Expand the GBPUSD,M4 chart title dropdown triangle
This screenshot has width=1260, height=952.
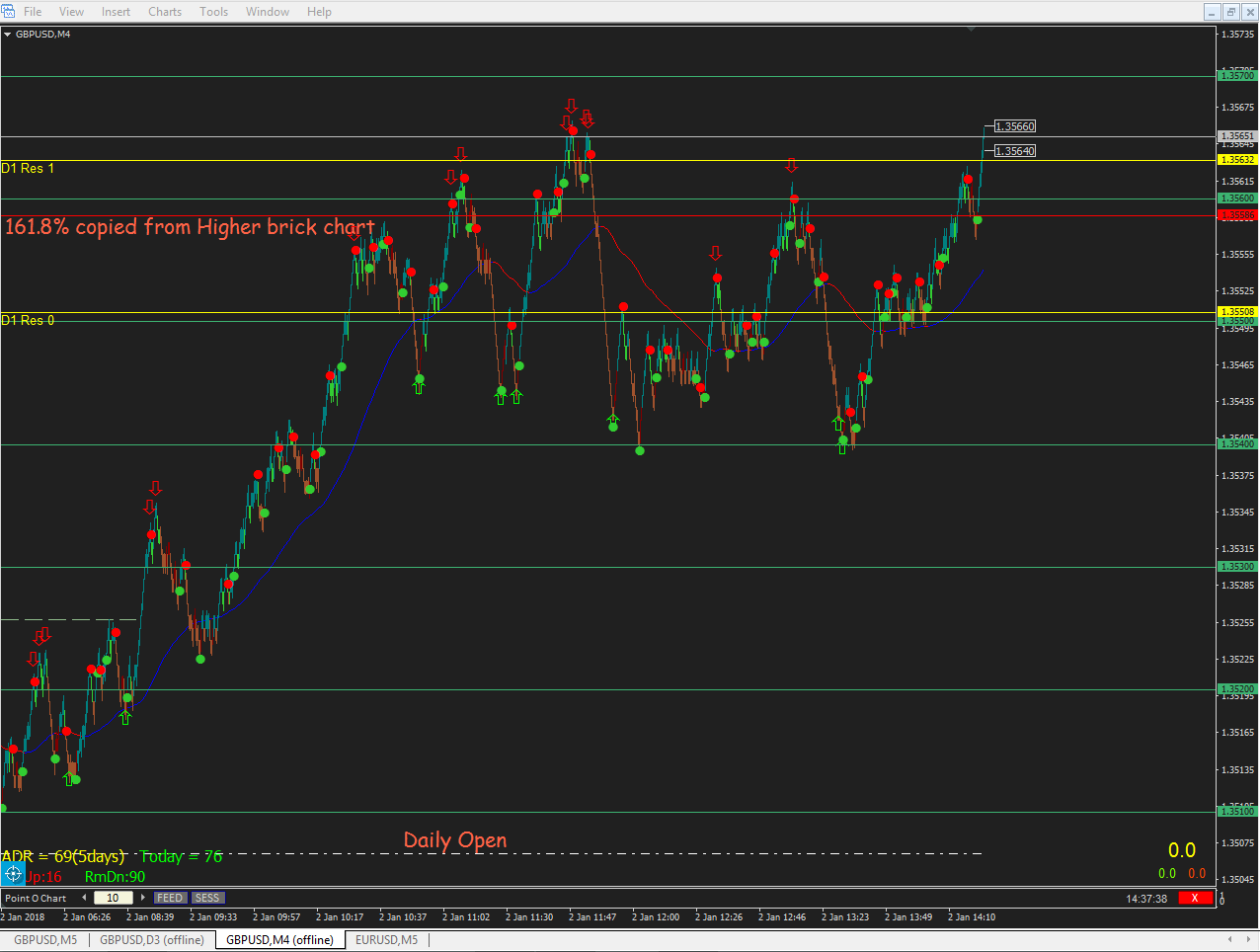8,35
